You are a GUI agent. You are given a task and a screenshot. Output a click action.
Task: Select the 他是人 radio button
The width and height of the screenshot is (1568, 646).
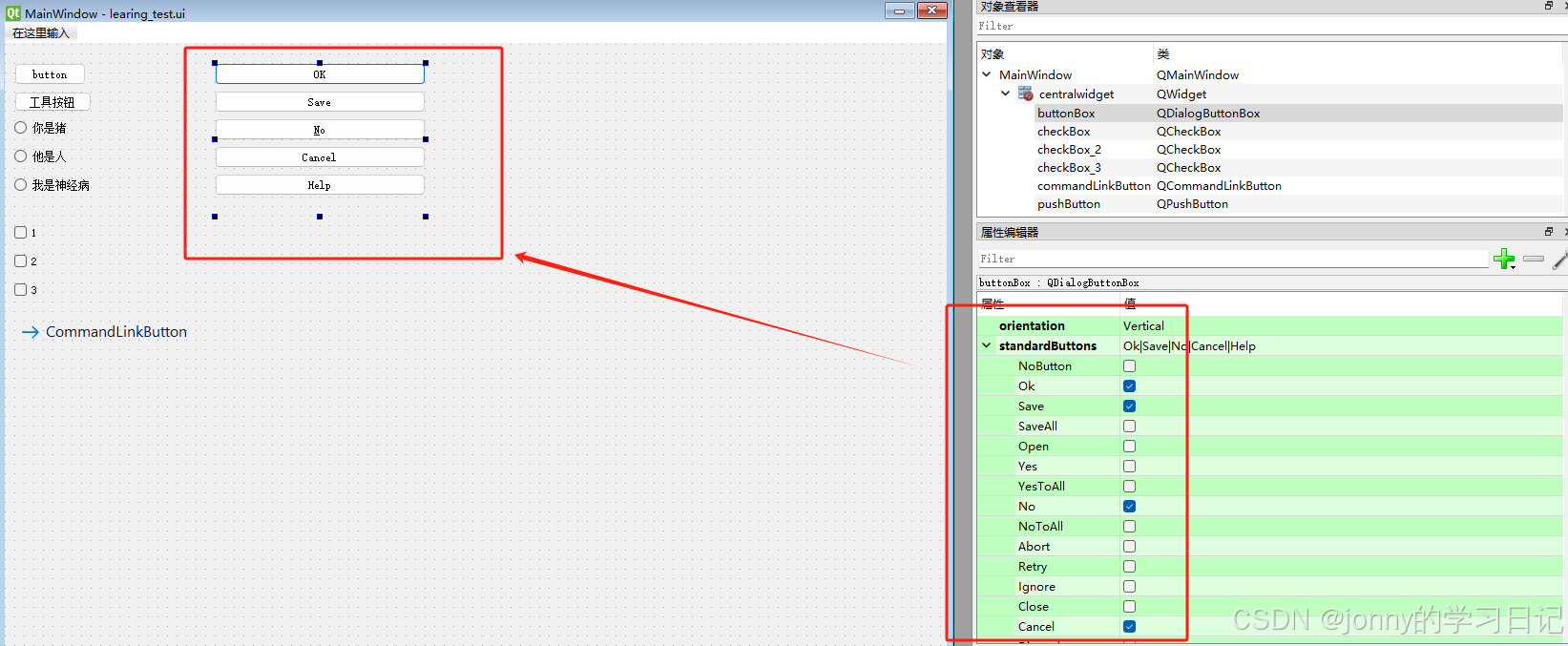pos(20,156)
